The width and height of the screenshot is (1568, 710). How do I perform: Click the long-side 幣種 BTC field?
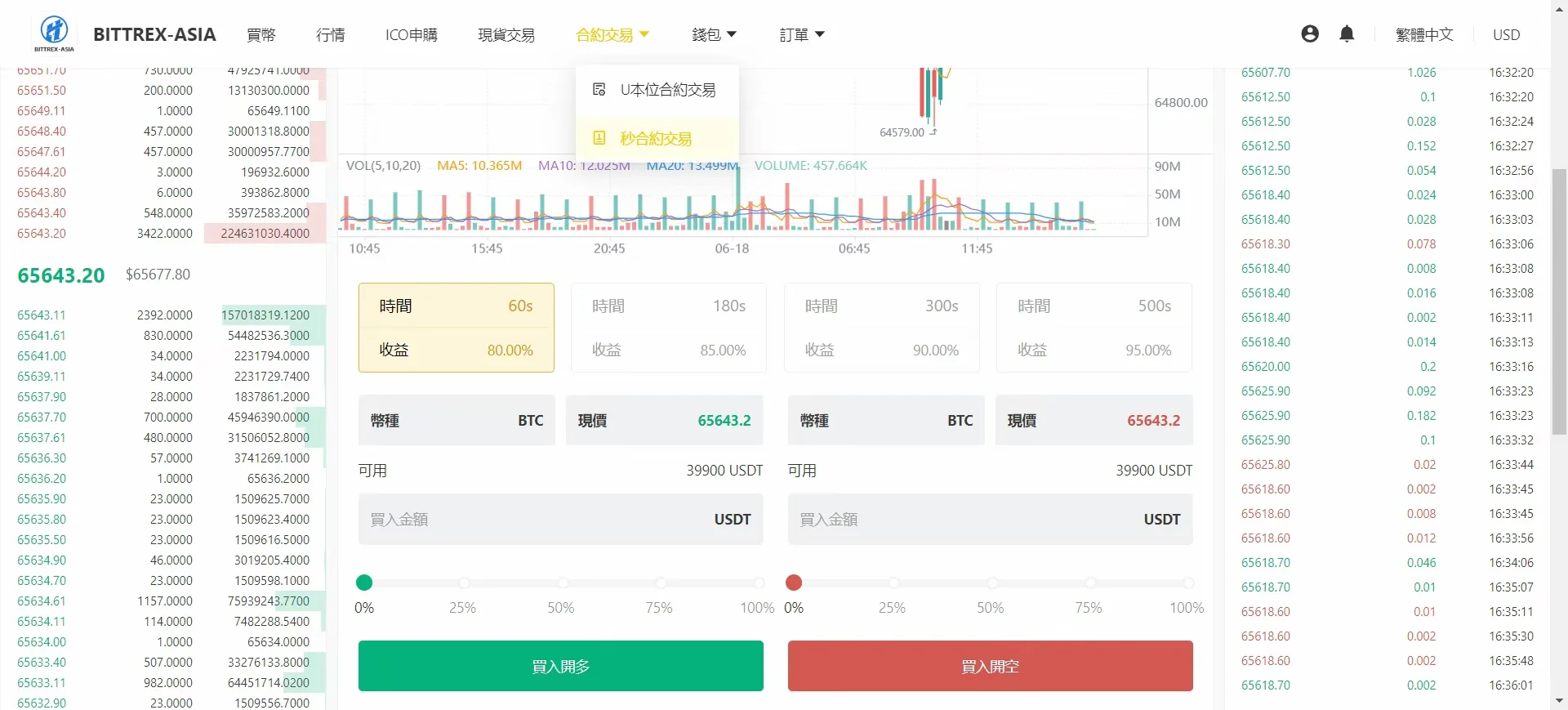(457, 420)
